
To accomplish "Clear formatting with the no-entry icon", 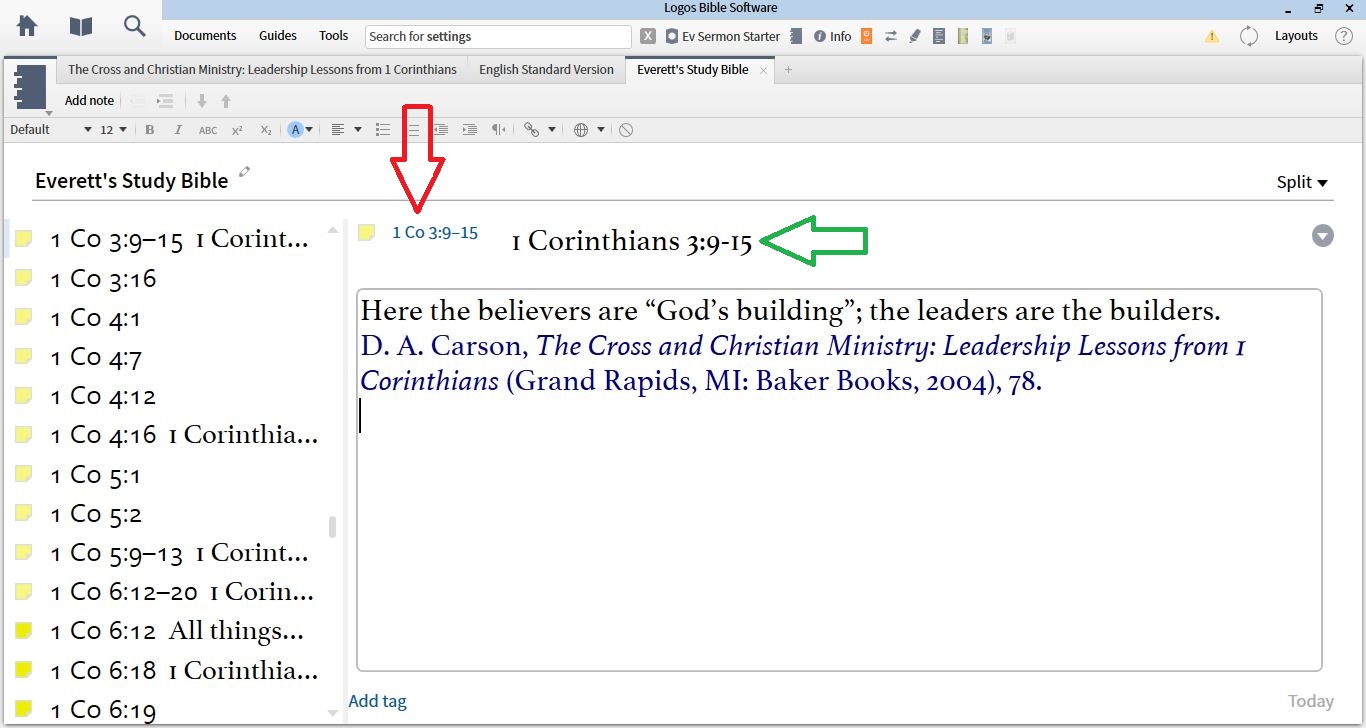I will pos(626,130).
